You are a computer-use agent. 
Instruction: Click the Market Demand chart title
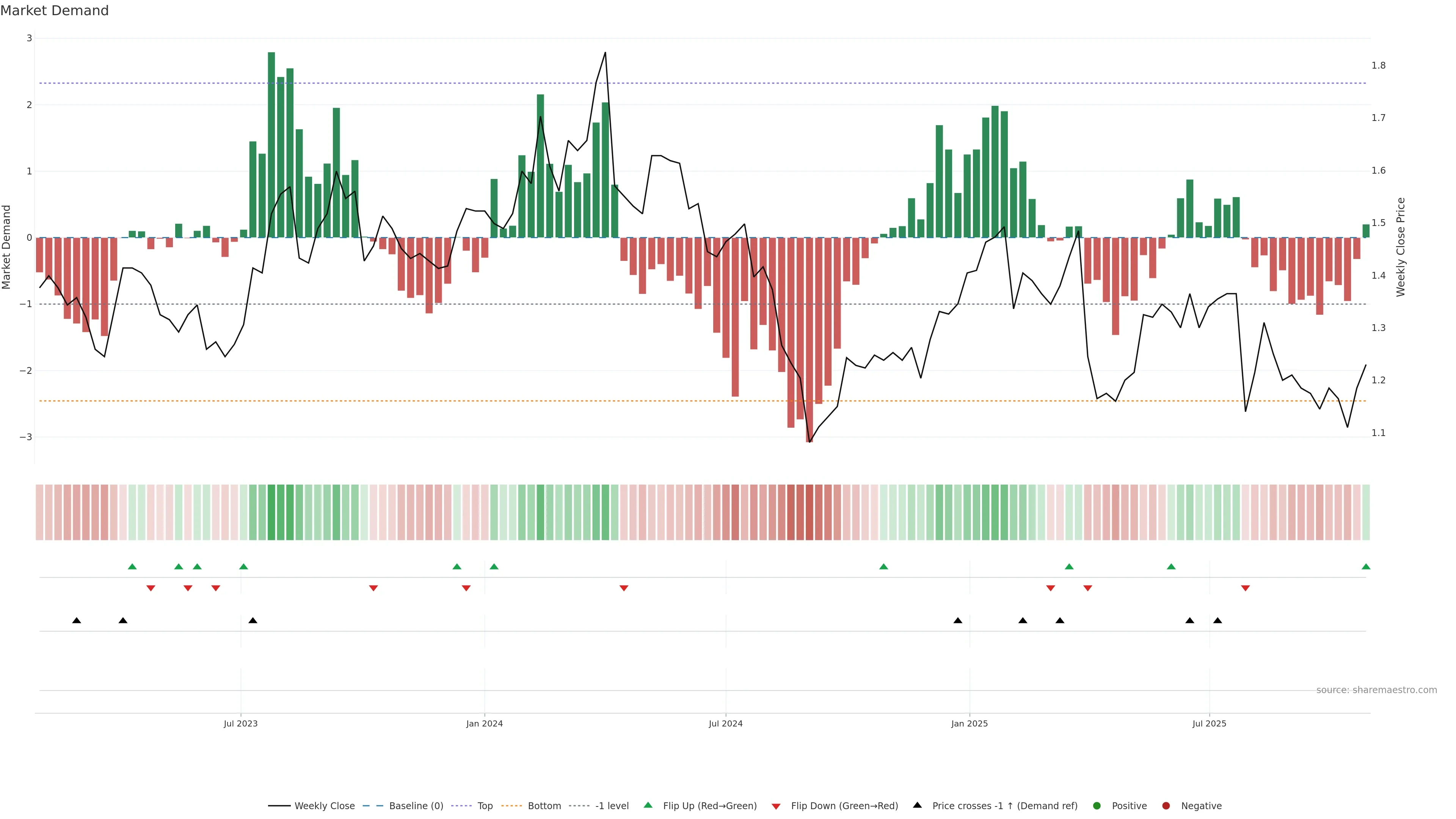coord(54,11)
